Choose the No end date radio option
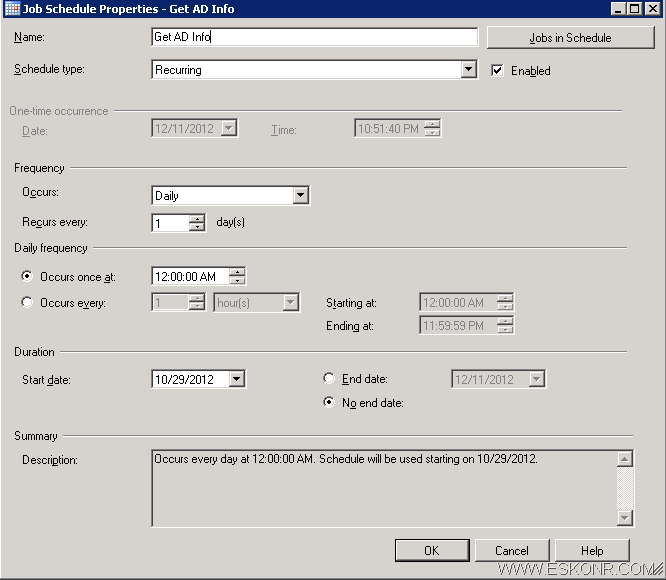This screenshot has width=666, height=580. pyautogui.click(x=329, y=402)
